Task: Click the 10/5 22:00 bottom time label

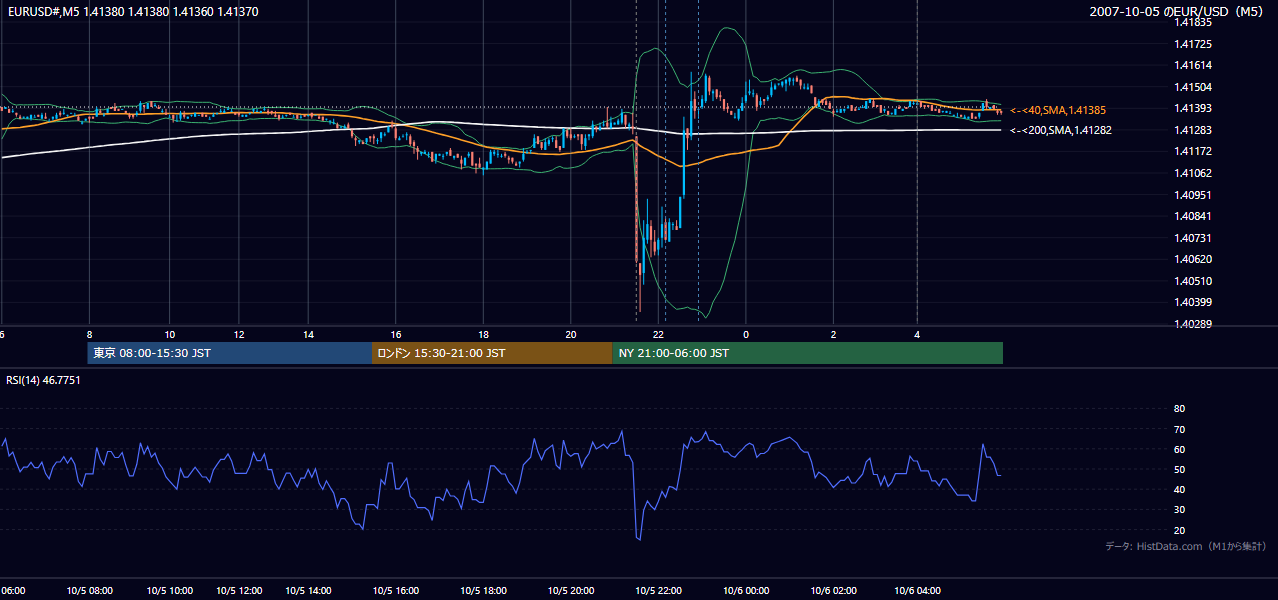Action: click(658, 590)
